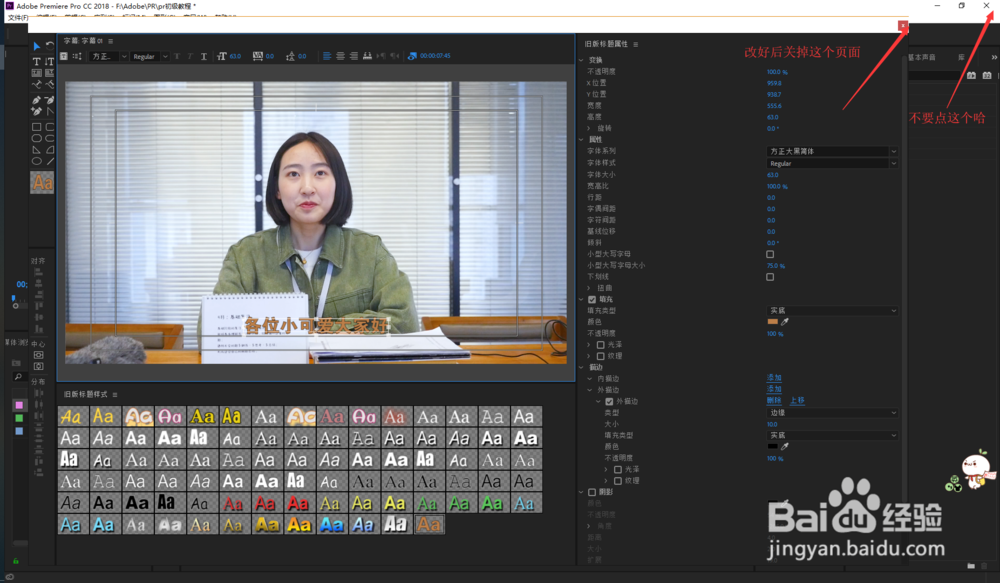1000x583 pixels.
Task: Open the 字幕 panel menu
Action: (110, 41)
